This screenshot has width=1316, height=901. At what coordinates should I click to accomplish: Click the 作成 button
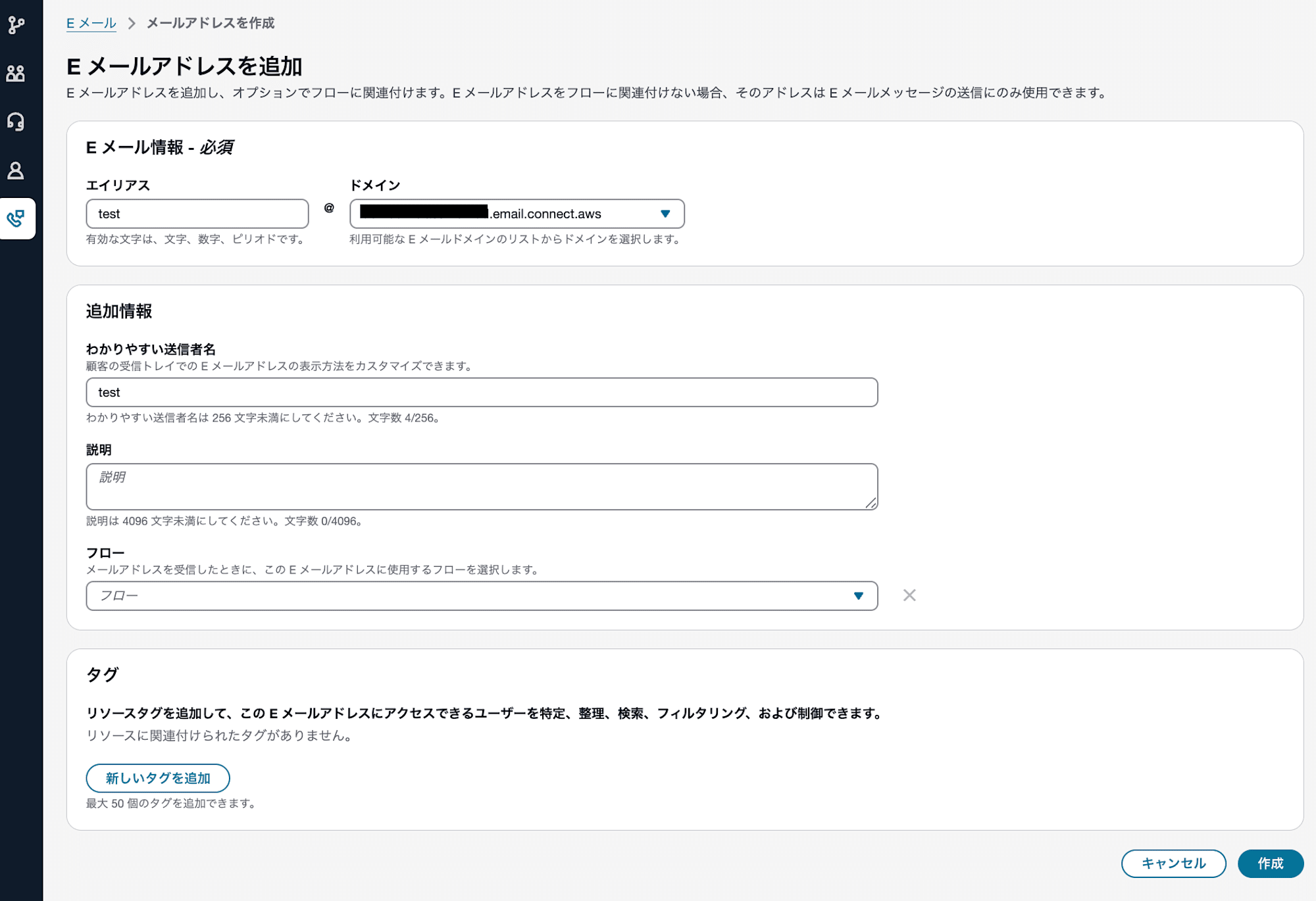1271,864
